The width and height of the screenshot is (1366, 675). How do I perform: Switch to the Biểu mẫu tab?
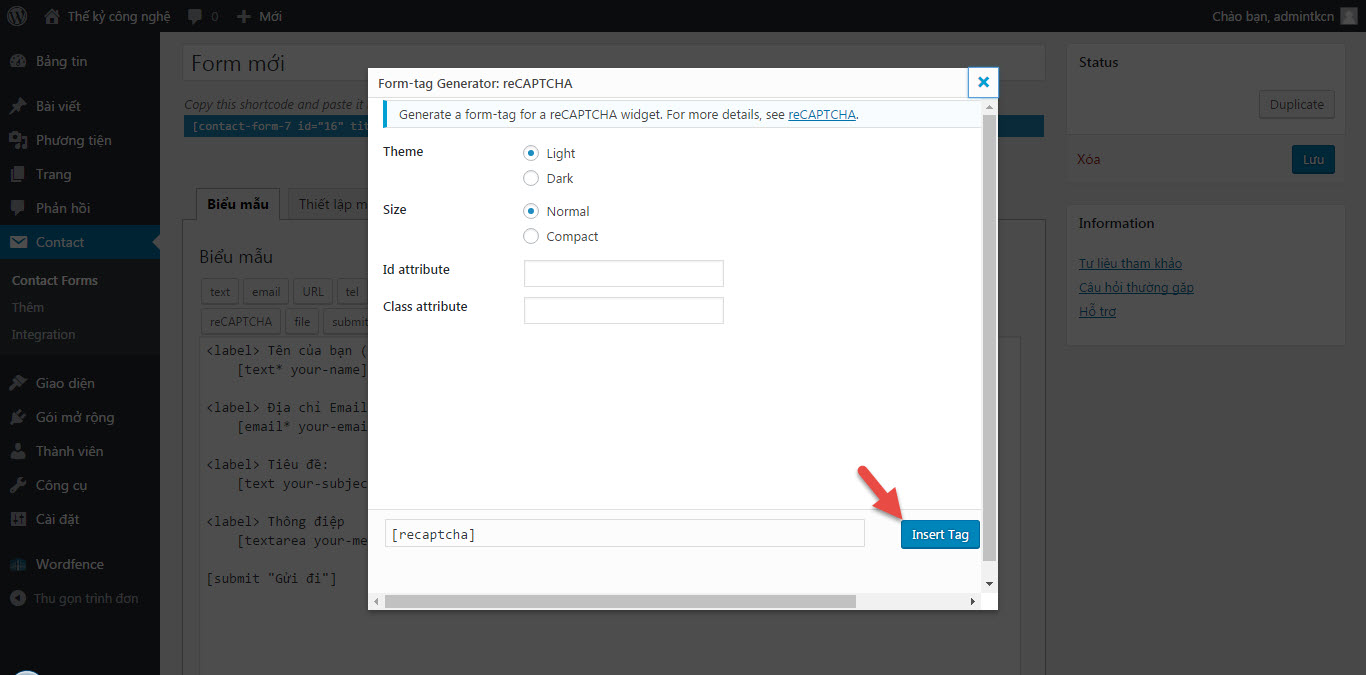tap(238, 204)
